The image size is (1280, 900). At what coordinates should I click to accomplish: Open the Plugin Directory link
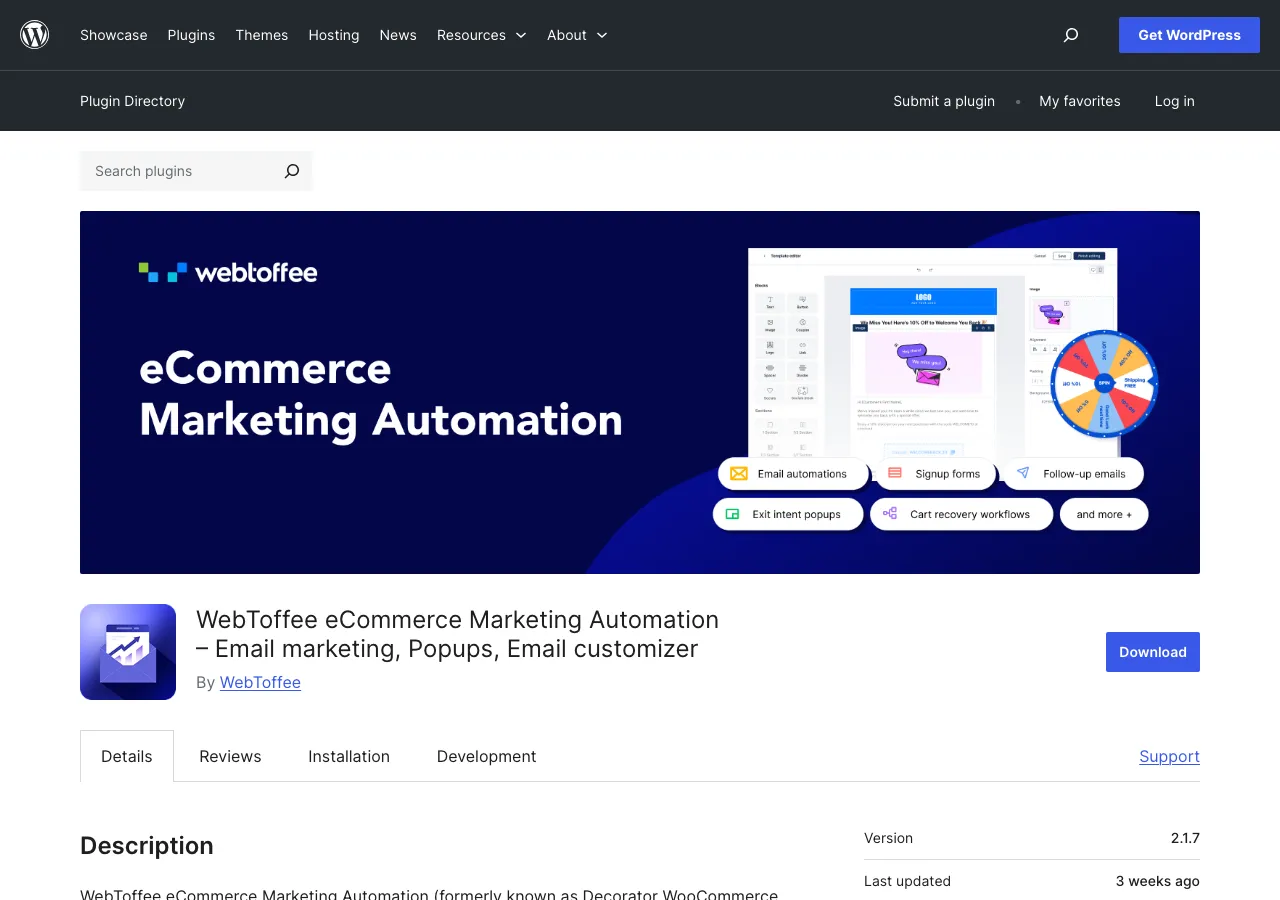pos(132,101)
